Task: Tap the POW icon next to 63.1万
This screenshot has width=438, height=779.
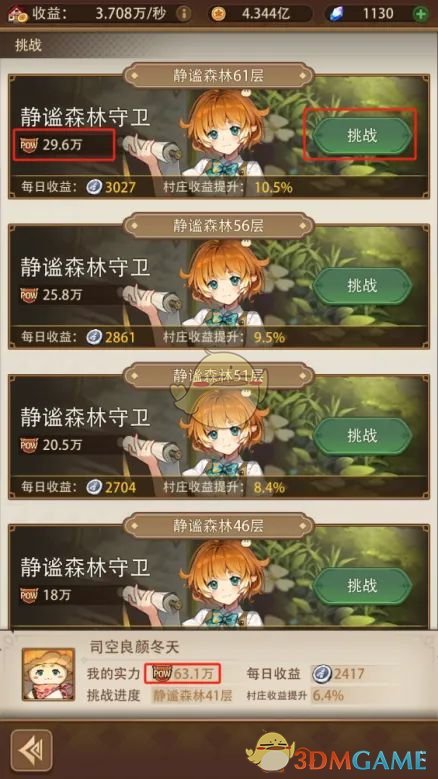Action: 161,673
